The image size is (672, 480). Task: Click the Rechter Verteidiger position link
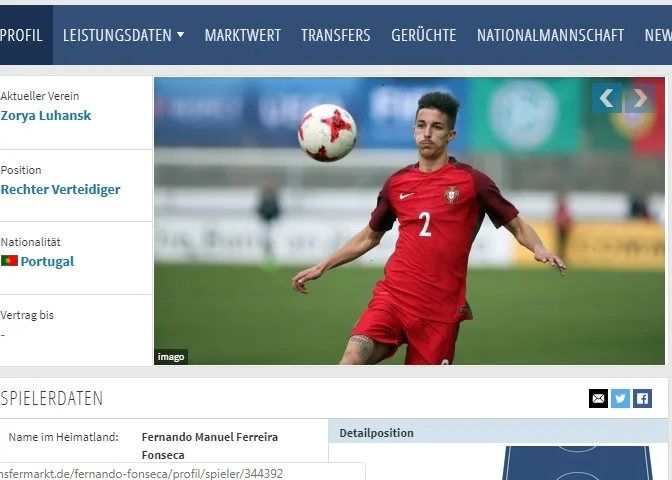(60, 189)
